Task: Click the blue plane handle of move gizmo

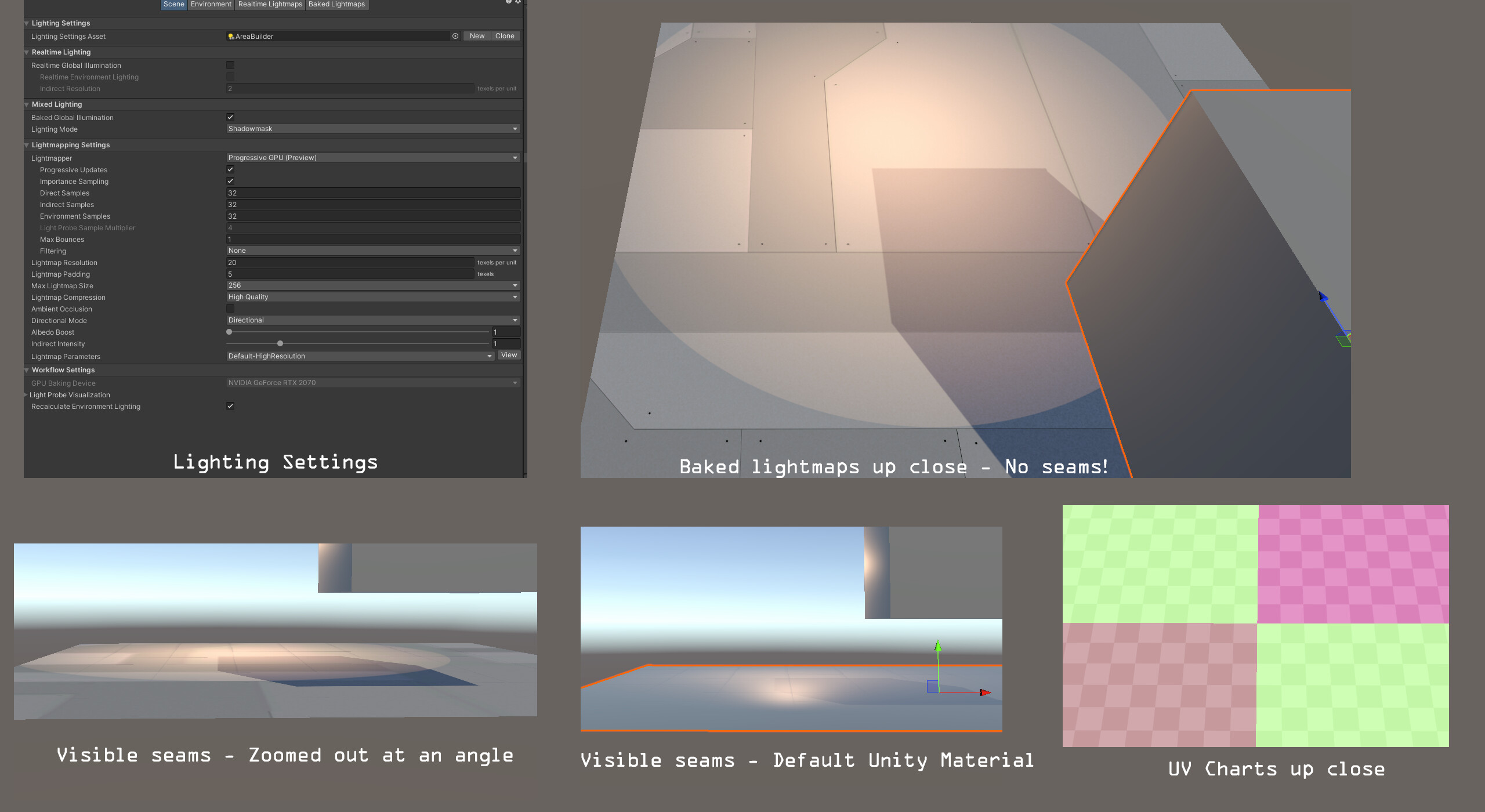Action: (x=933, y=686)
